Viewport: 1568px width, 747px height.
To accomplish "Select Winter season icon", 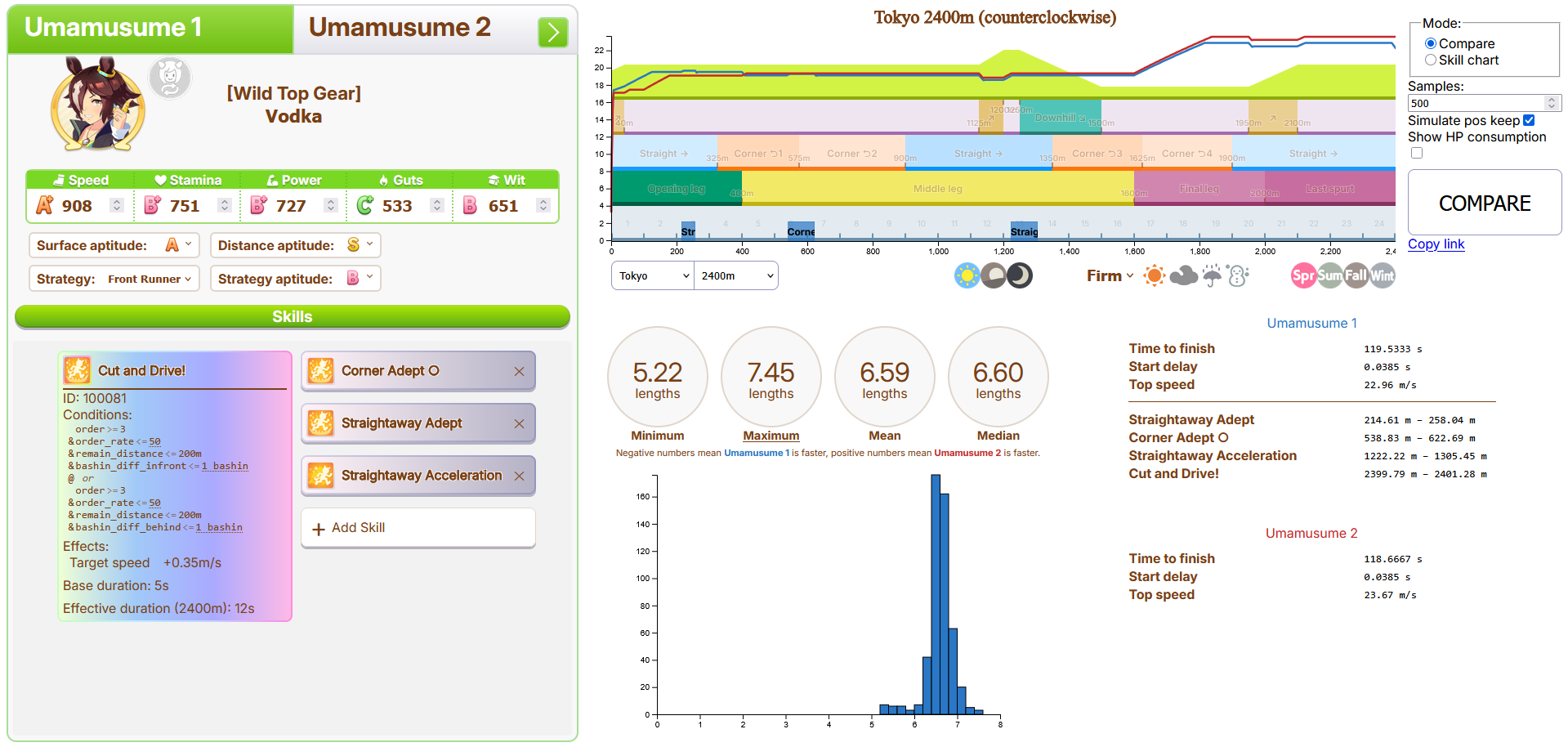I will pyautogui.click(x=1383, y=275).
